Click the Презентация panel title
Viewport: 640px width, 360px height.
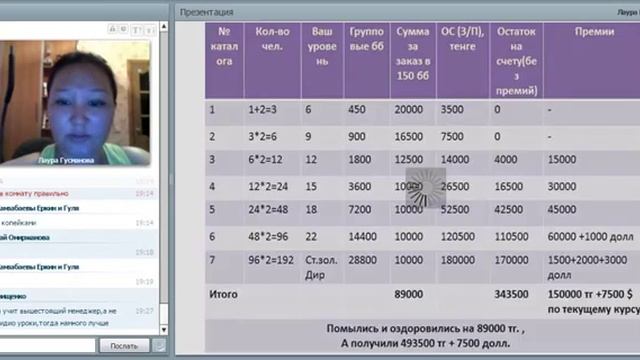[x=207, y=12]
